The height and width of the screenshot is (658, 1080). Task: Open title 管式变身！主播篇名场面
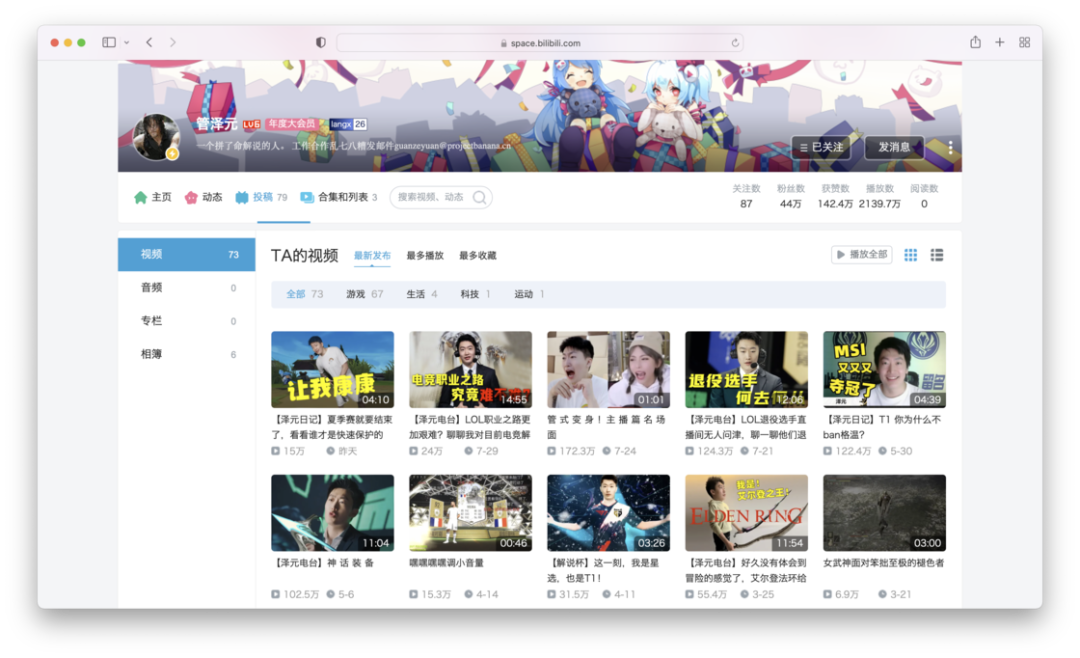click(x=606, y=427)
